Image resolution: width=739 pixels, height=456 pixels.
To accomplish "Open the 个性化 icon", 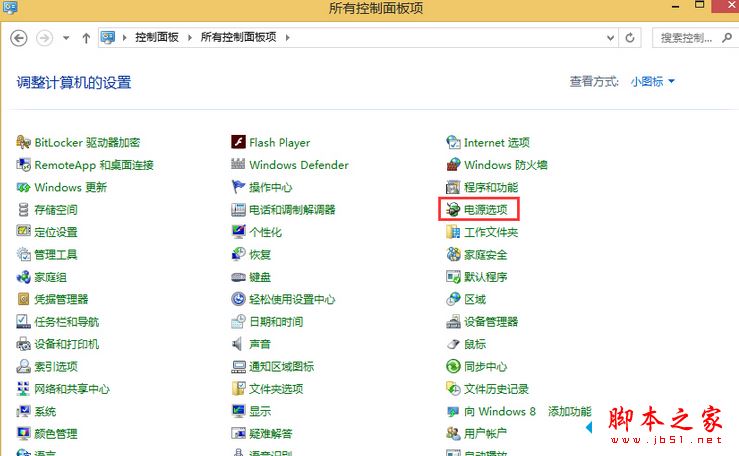I will coord(238,232).
